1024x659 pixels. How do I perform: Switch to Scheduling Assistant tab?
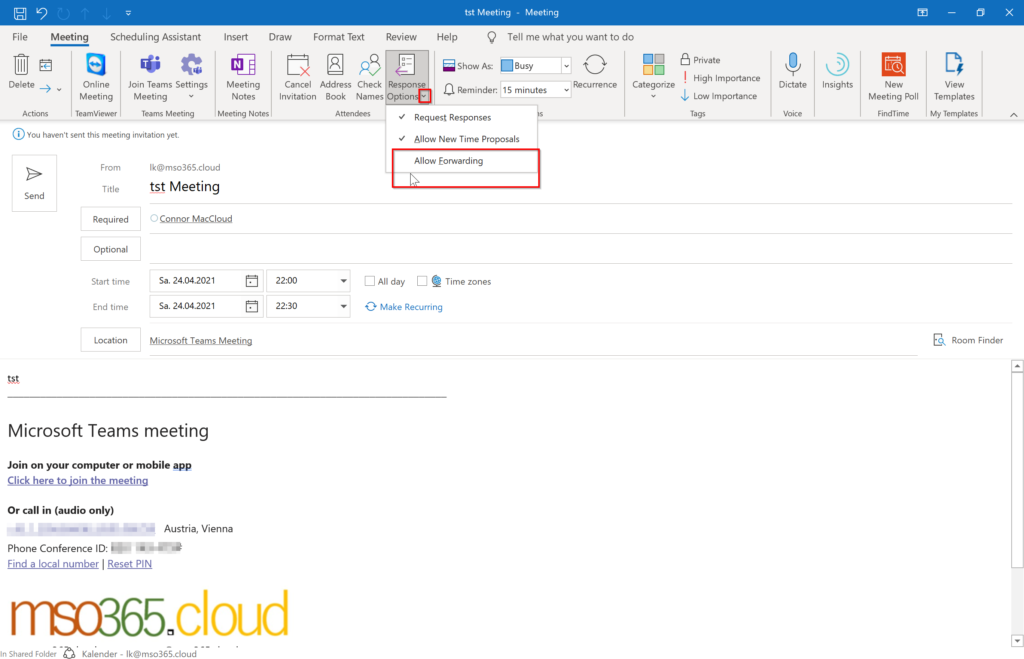click(x=155, y=37)
